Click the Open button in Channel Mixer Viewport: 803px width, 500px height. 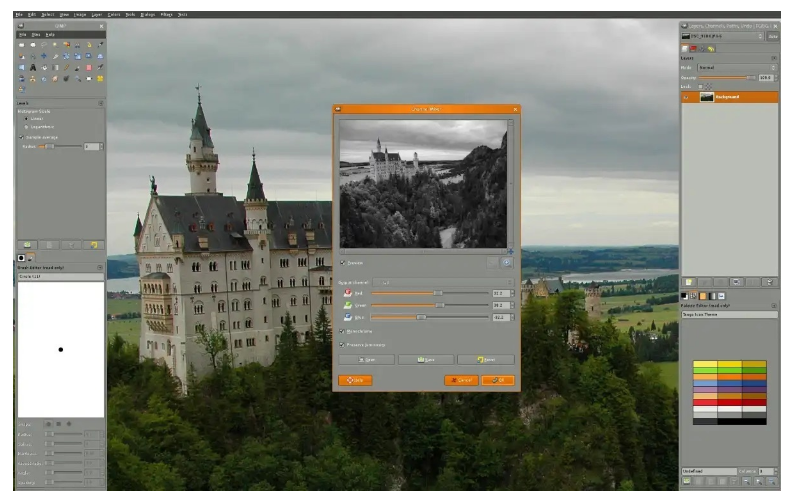click(x=367, y=360)
